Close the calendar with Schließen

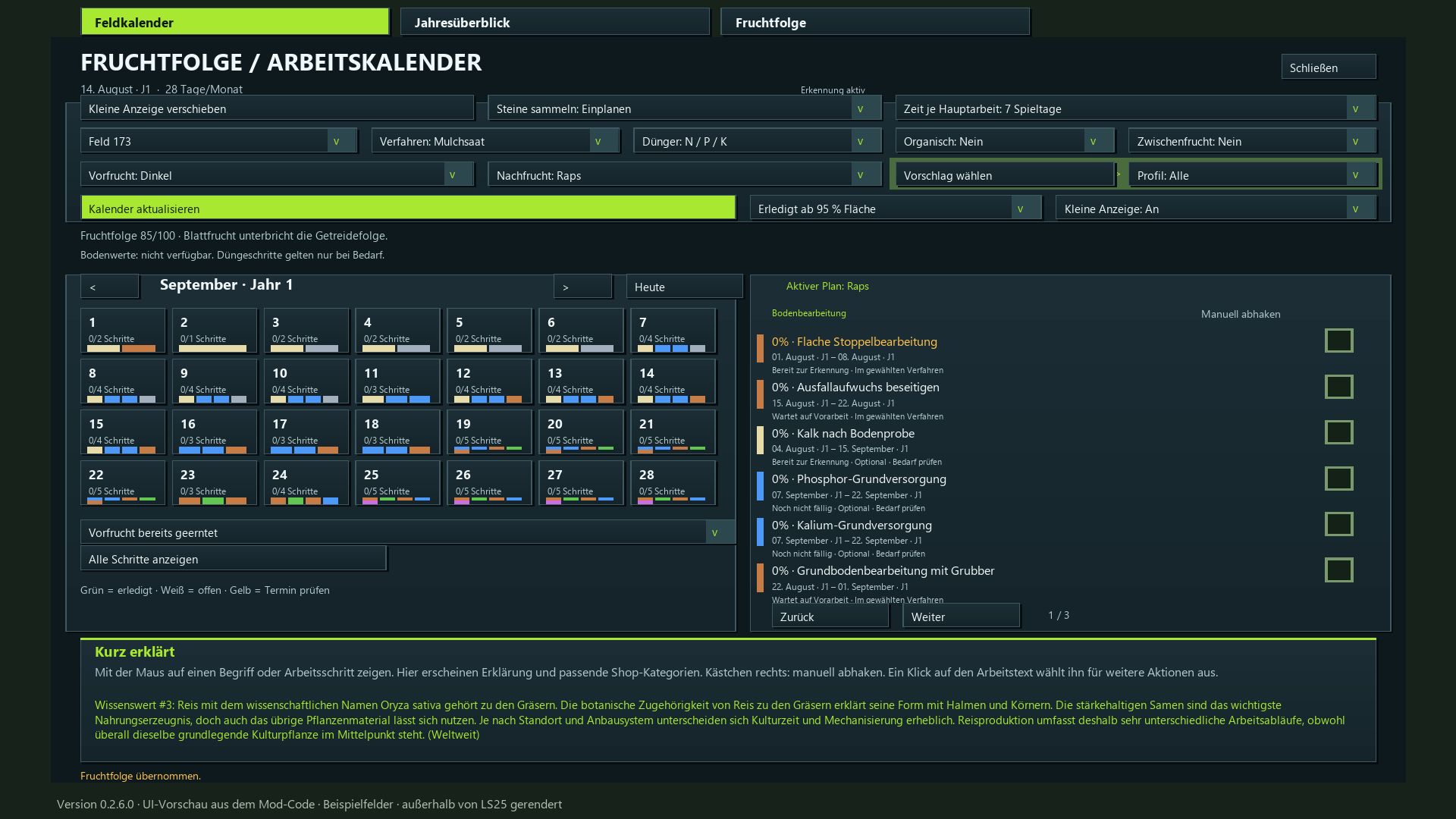1329,67
